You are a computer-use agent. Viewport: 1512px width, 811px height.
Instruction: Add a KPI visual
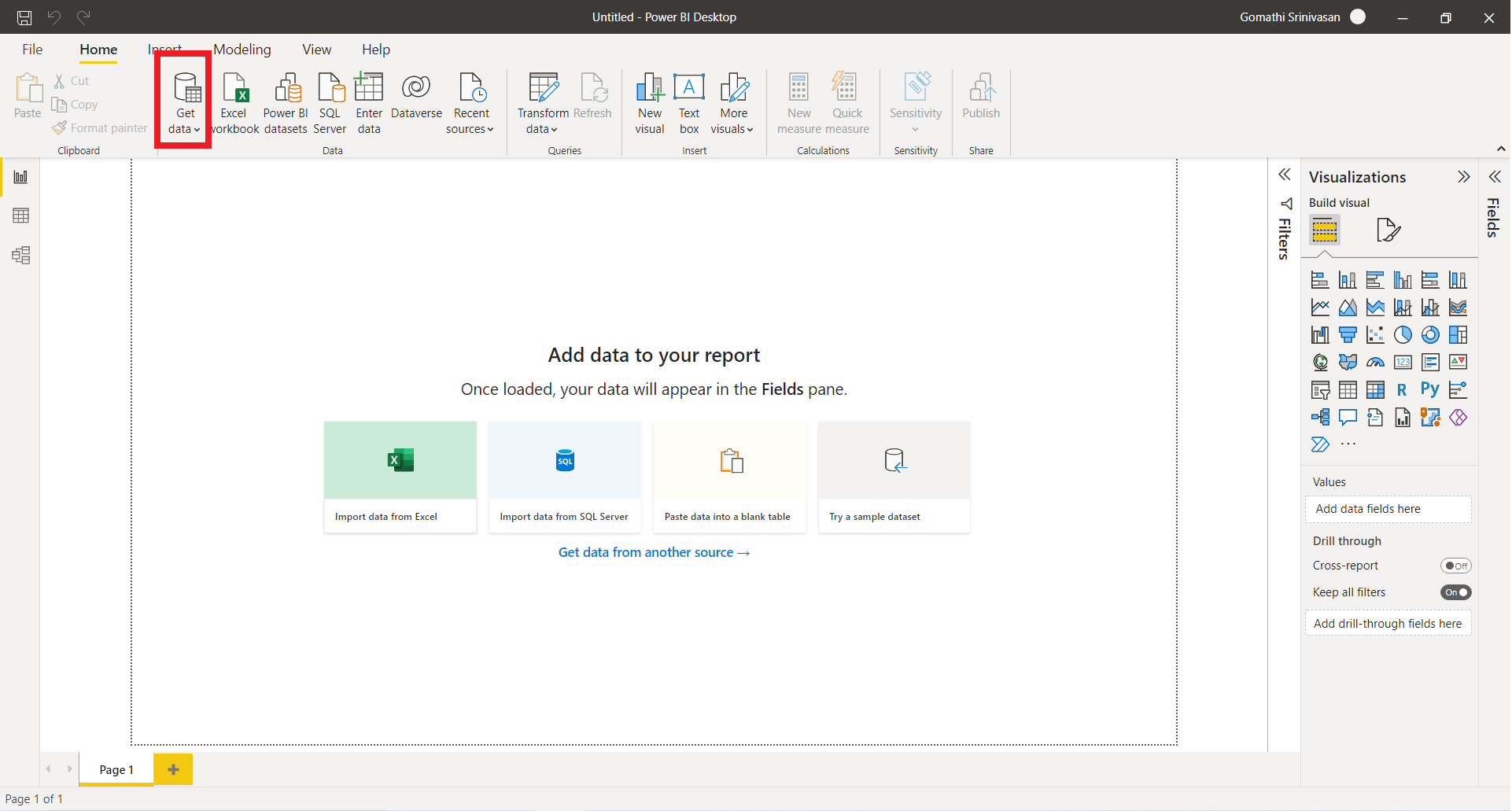pos(1458,363)
